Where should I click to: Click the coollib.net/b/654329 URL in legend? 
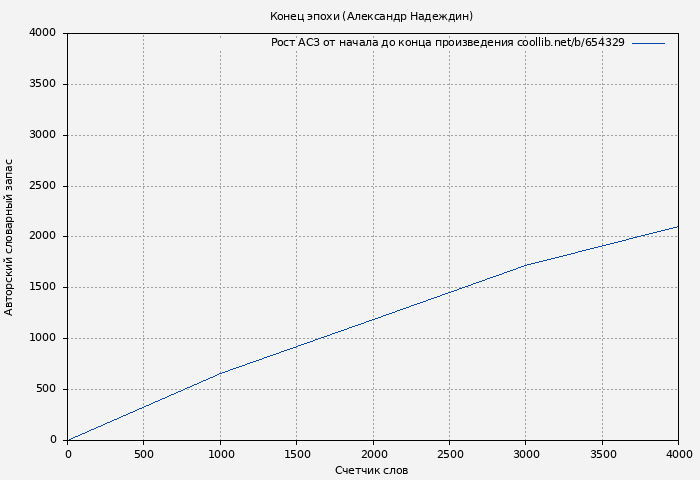click(570, 43)
